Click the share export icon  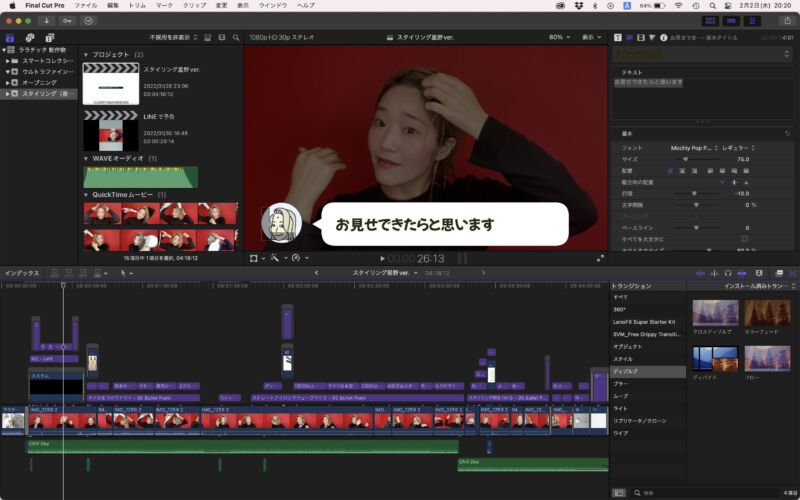pos(785,20)
